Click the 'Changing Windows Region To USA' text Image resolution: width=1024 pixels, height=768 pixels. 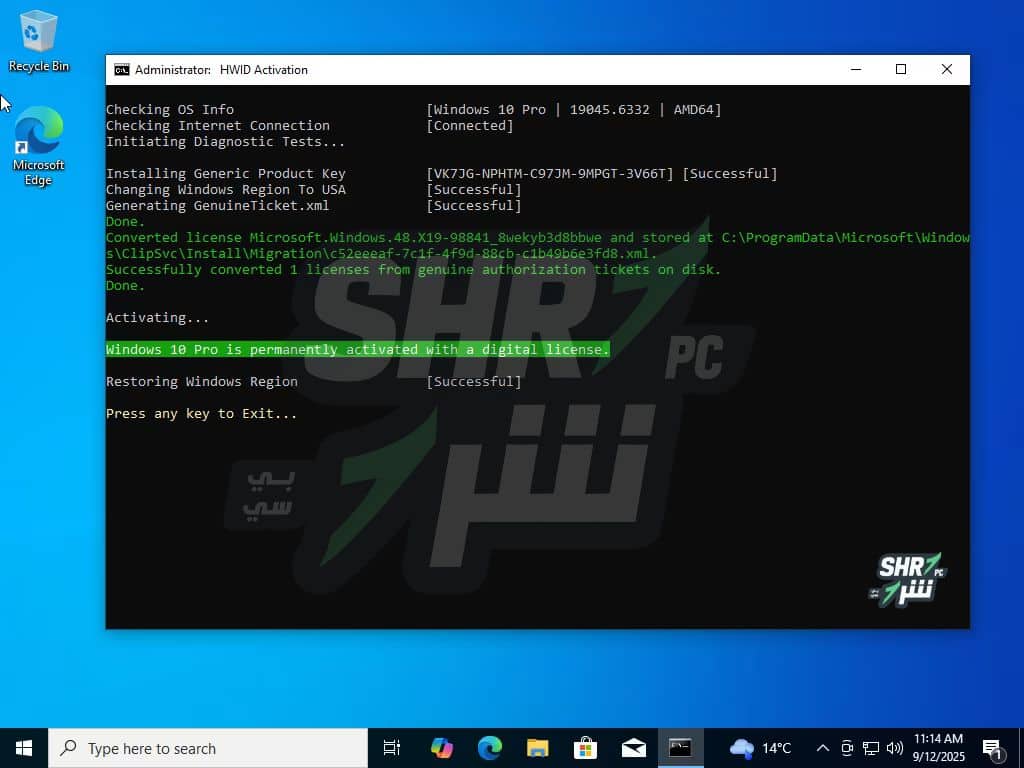226,190
